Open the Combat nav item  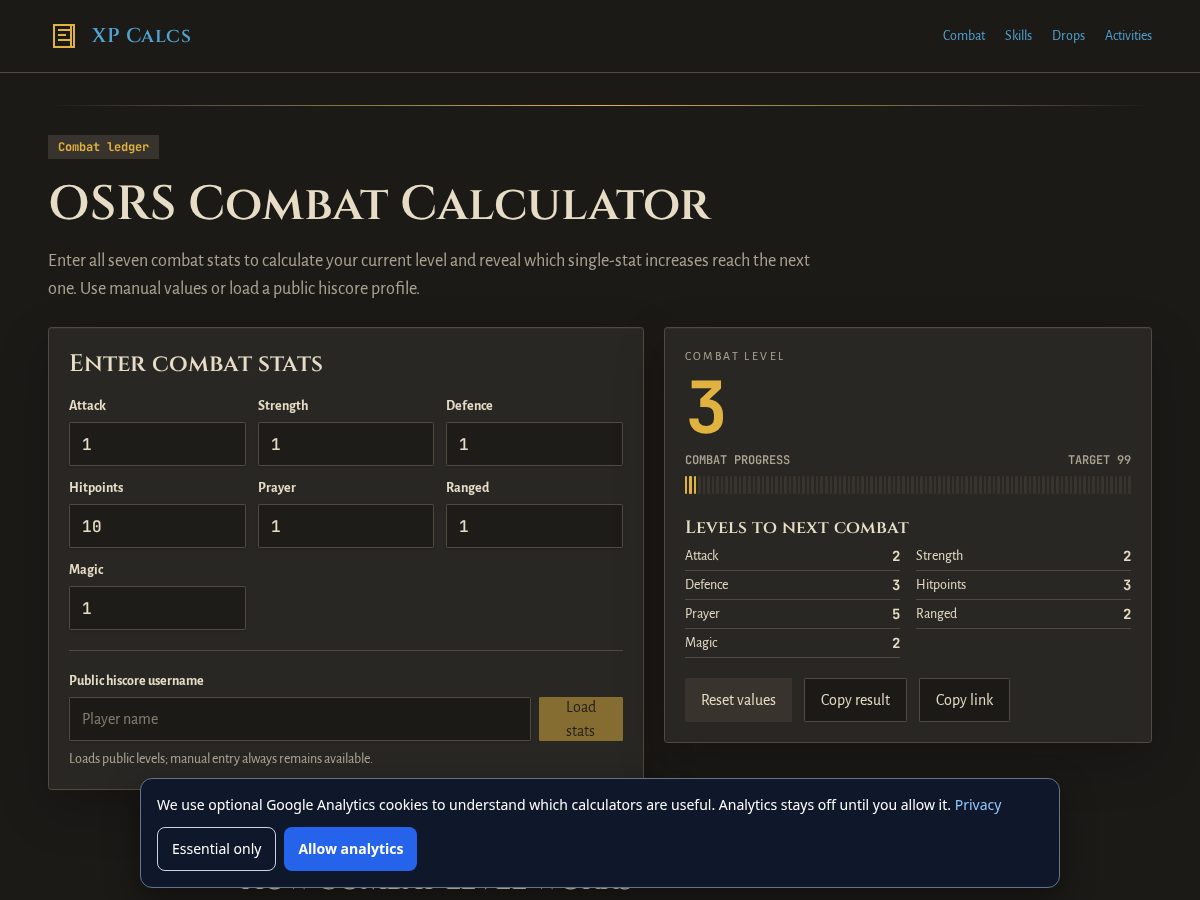964,35
